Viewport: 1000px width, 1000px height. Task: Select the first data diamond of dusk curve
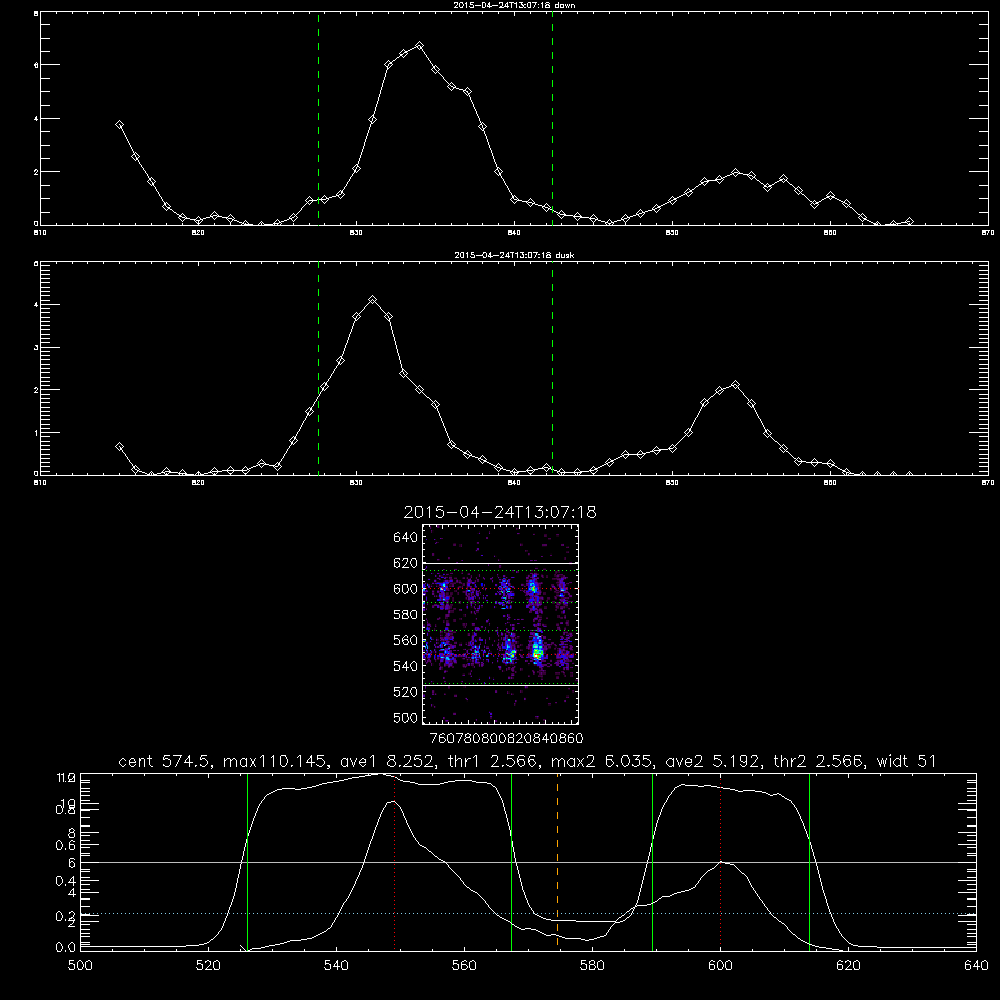(119, 447)
